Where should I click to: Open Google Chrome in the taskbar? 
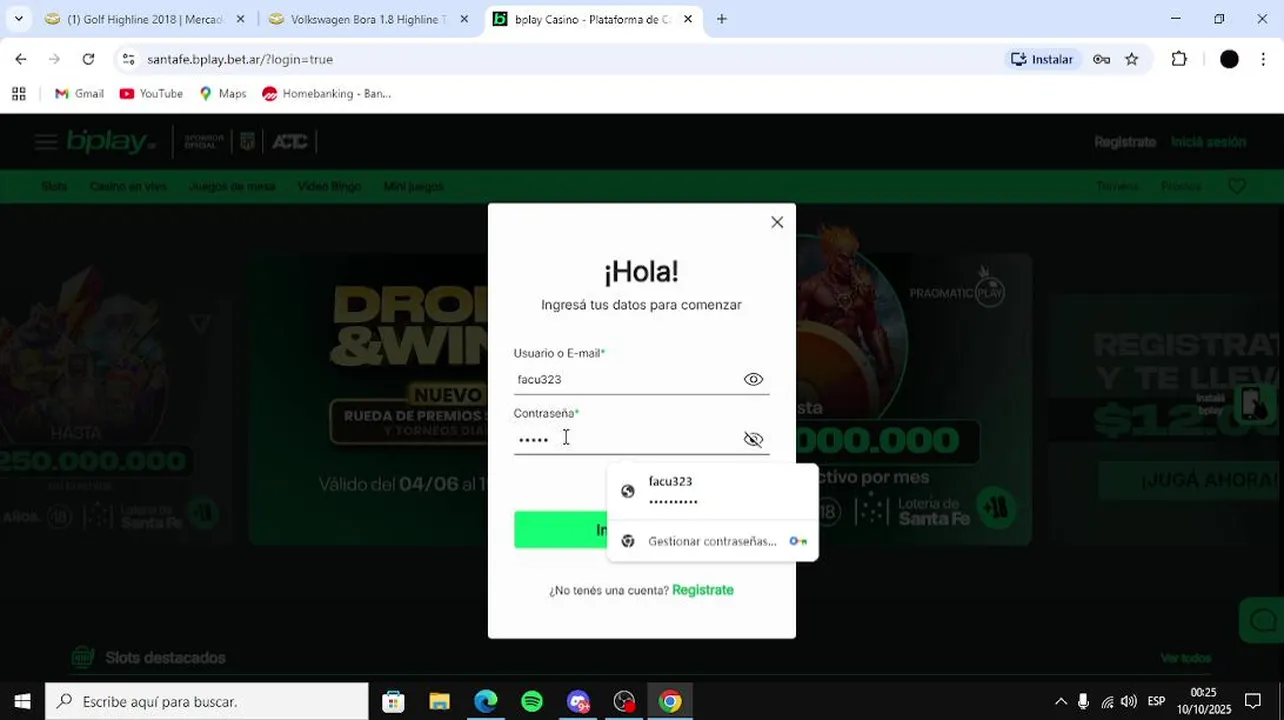(x=670, y=702)
